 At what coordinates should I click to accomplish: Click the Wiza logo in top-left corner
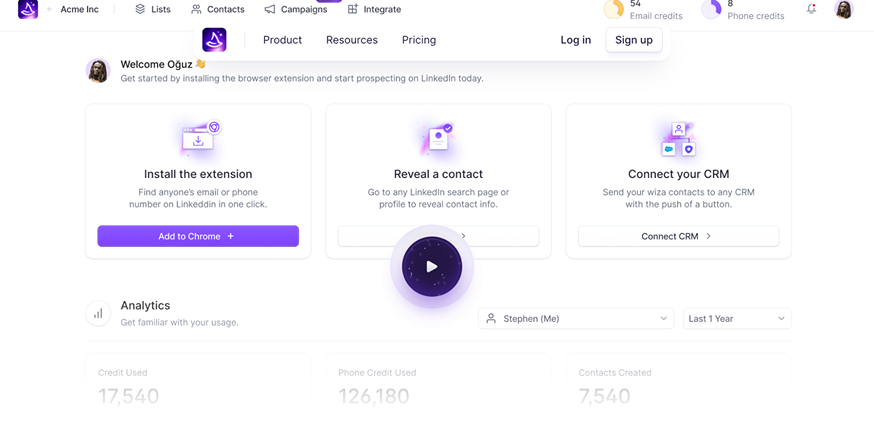[28, 10]
